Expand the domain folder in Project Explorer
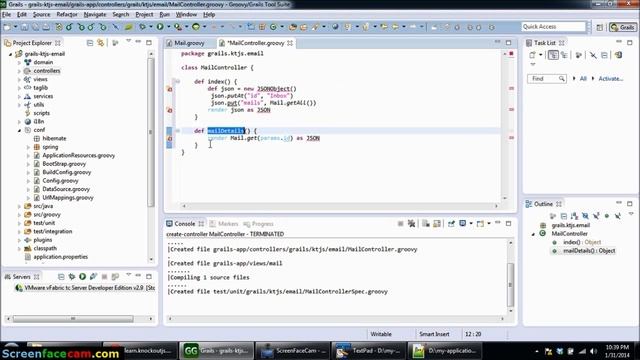The image size is (640, 360). 19,62
